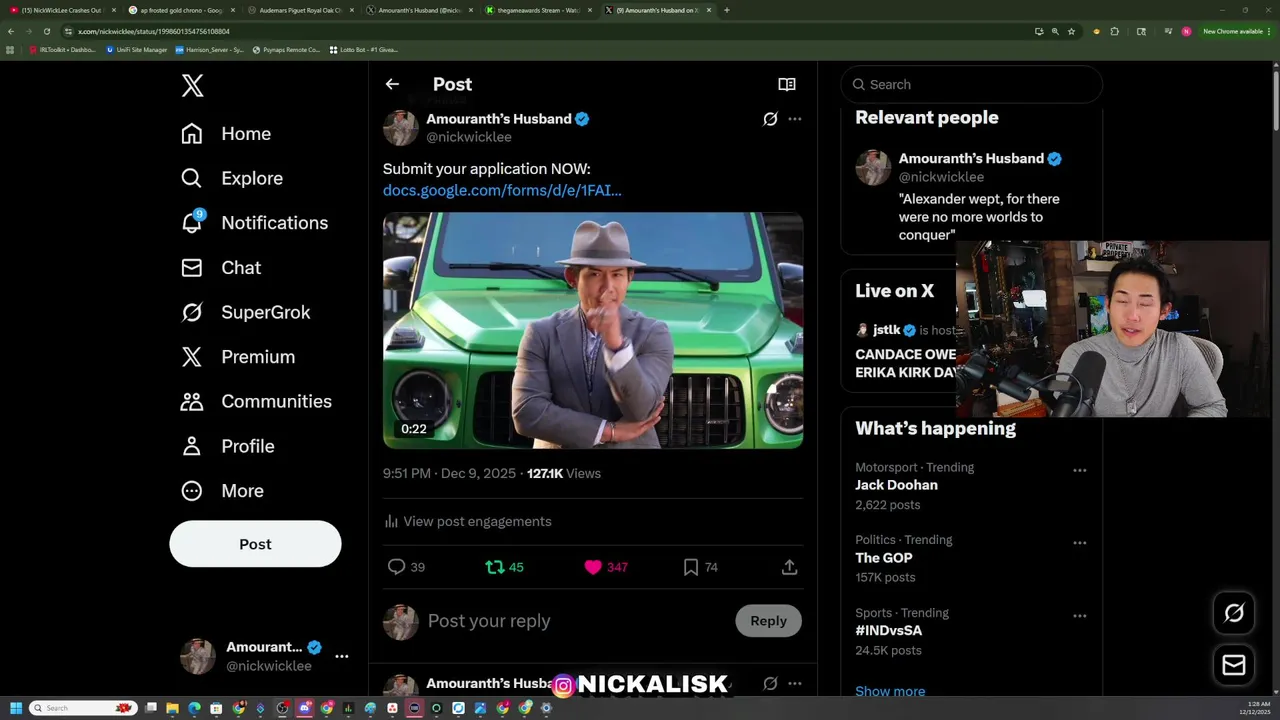
Task: Go to Communities
Action: (x=256, y=401)
